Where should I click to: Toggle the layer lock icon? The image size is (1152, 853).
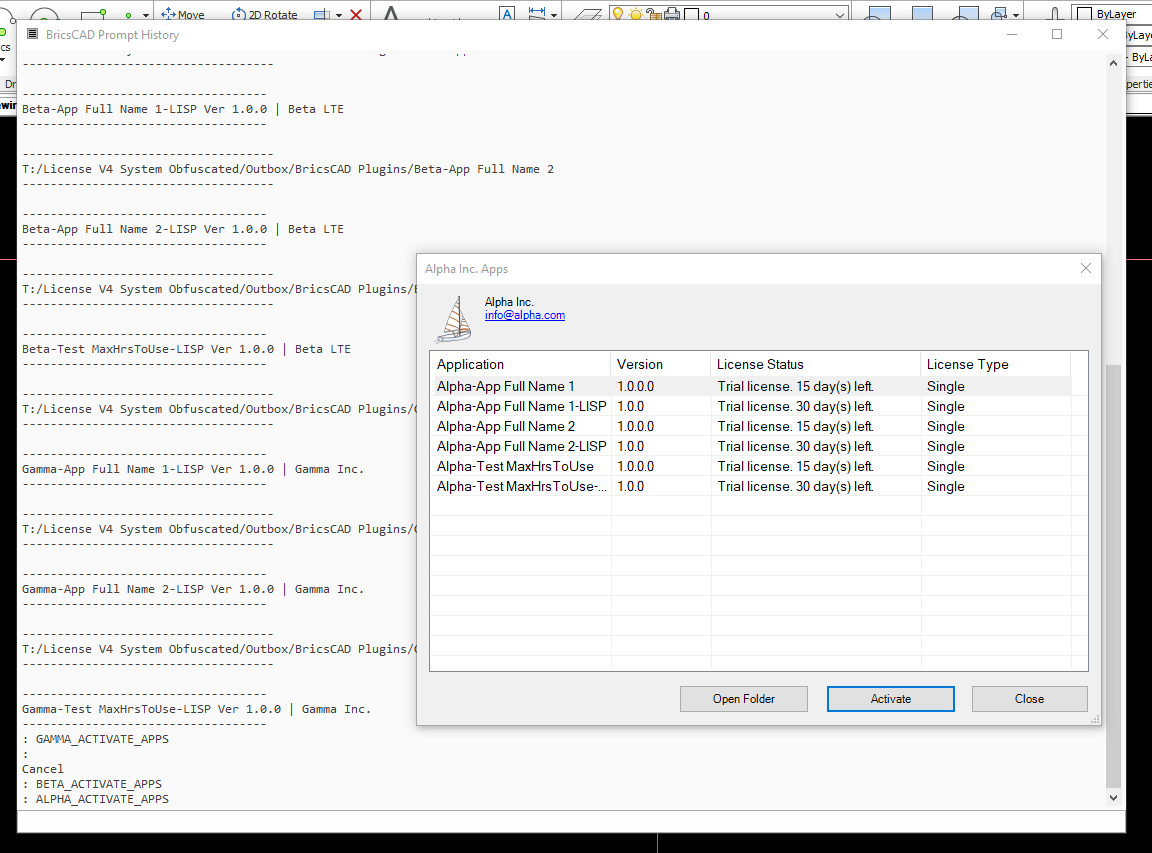click(653, 14)
